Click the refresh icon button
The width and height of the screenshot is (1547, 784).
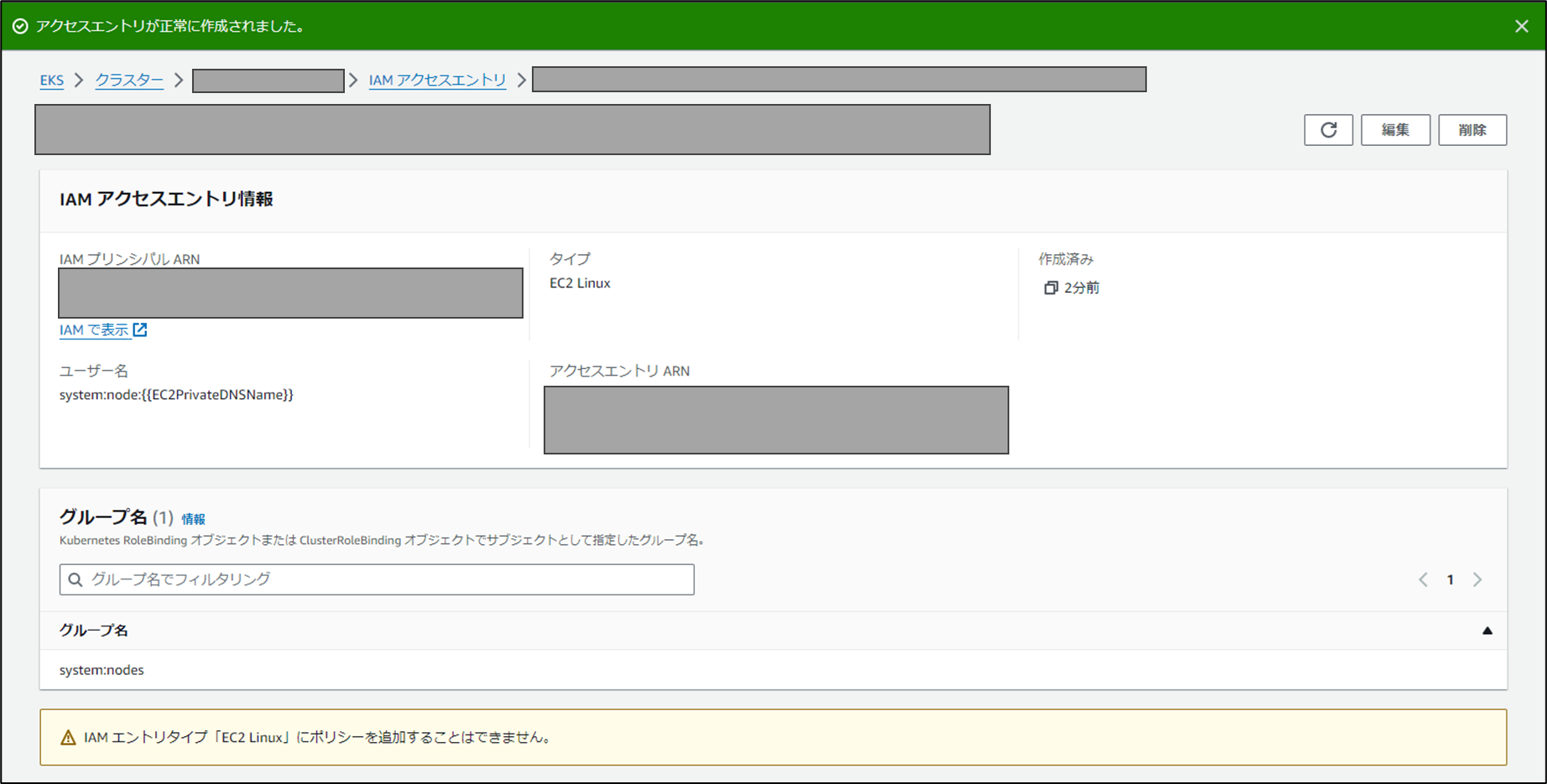point(1328,130)
